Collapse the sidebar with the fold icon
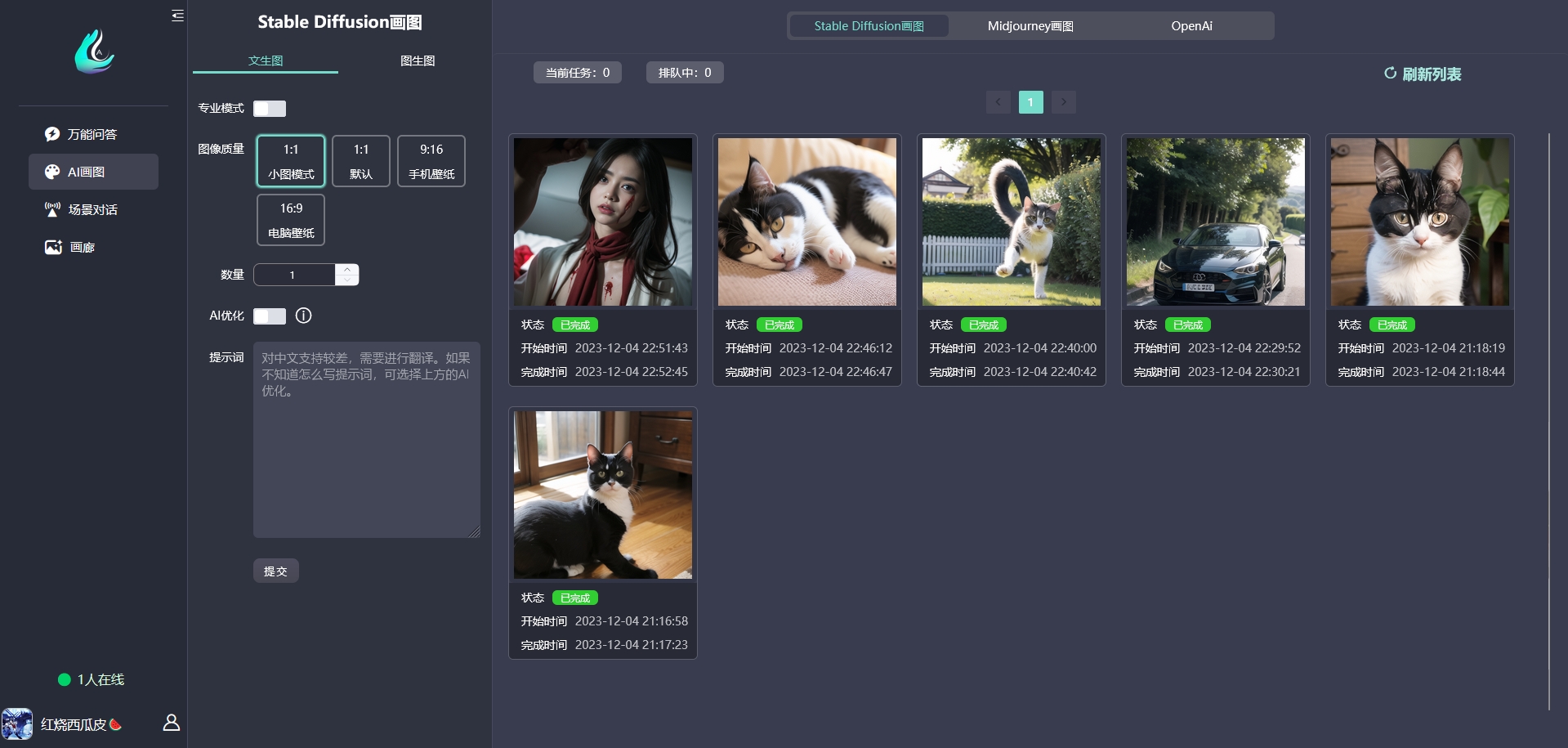The height and width of the screenshot is (748, 1568). (177, 16)
